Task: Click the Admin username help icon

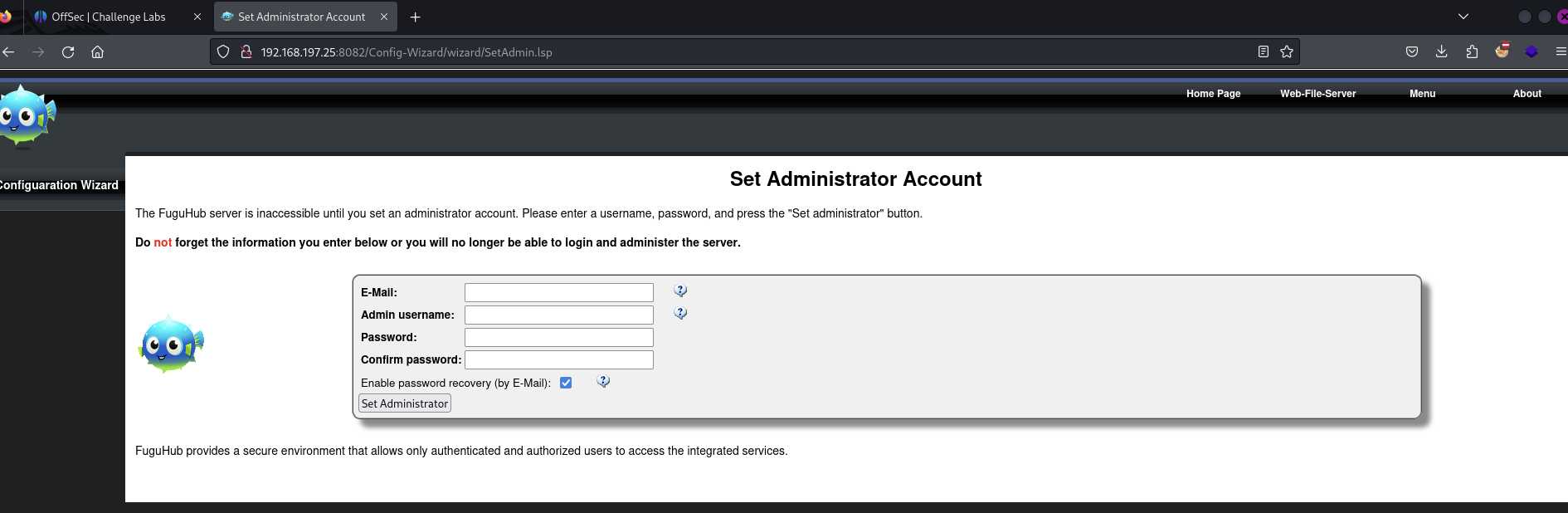Action: 680,313
